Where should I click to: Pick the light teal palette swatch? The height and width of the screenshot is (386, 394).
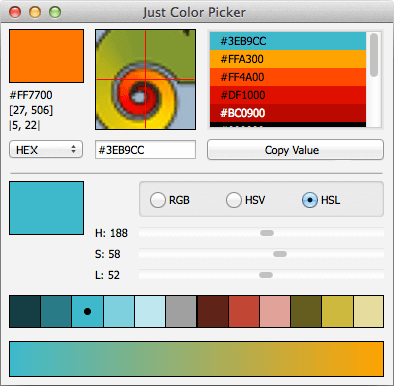[119, 311]
